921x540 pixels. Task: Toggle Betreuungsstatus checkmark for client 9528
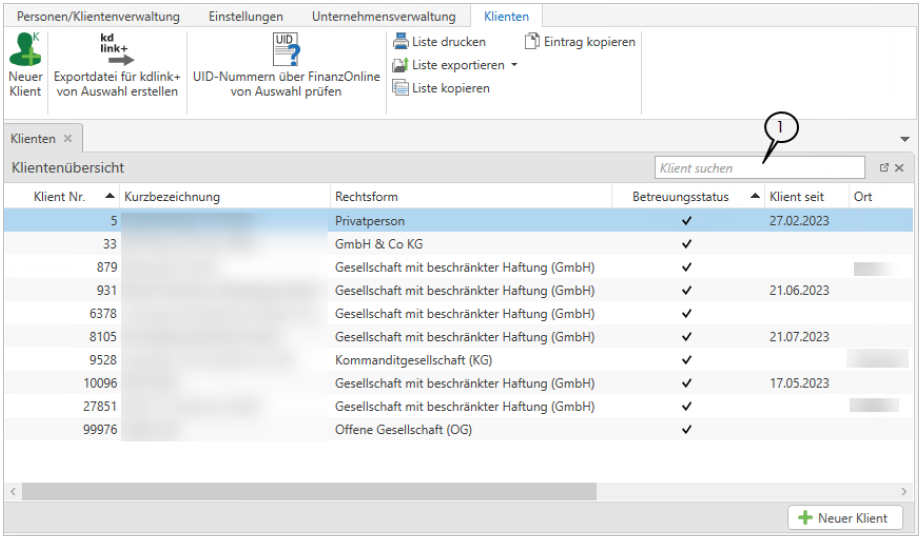pyautogui.click(x=686, y=360)
